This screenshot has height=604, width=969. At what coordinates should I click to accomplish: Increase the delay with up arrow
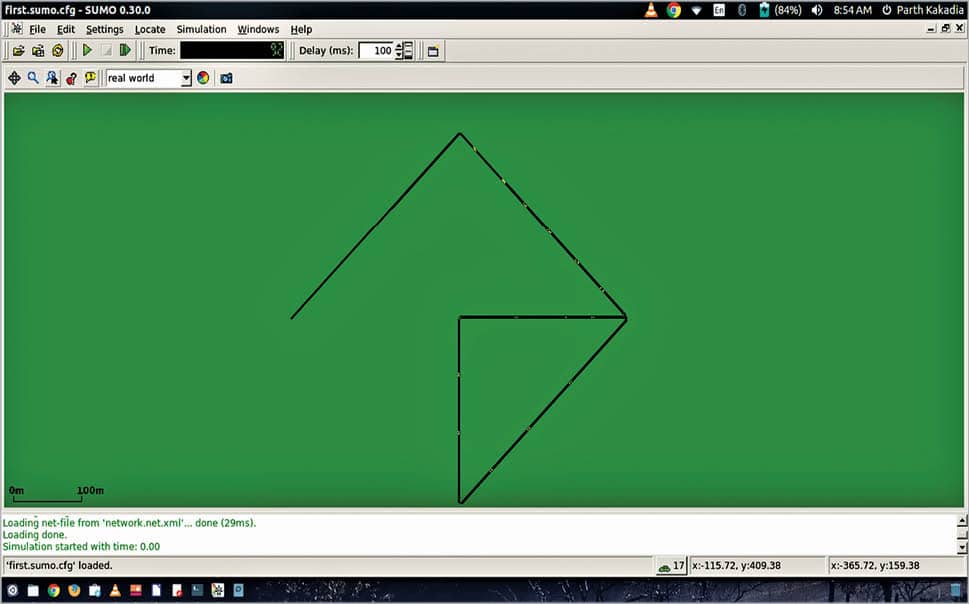click(x=399, y=46)
